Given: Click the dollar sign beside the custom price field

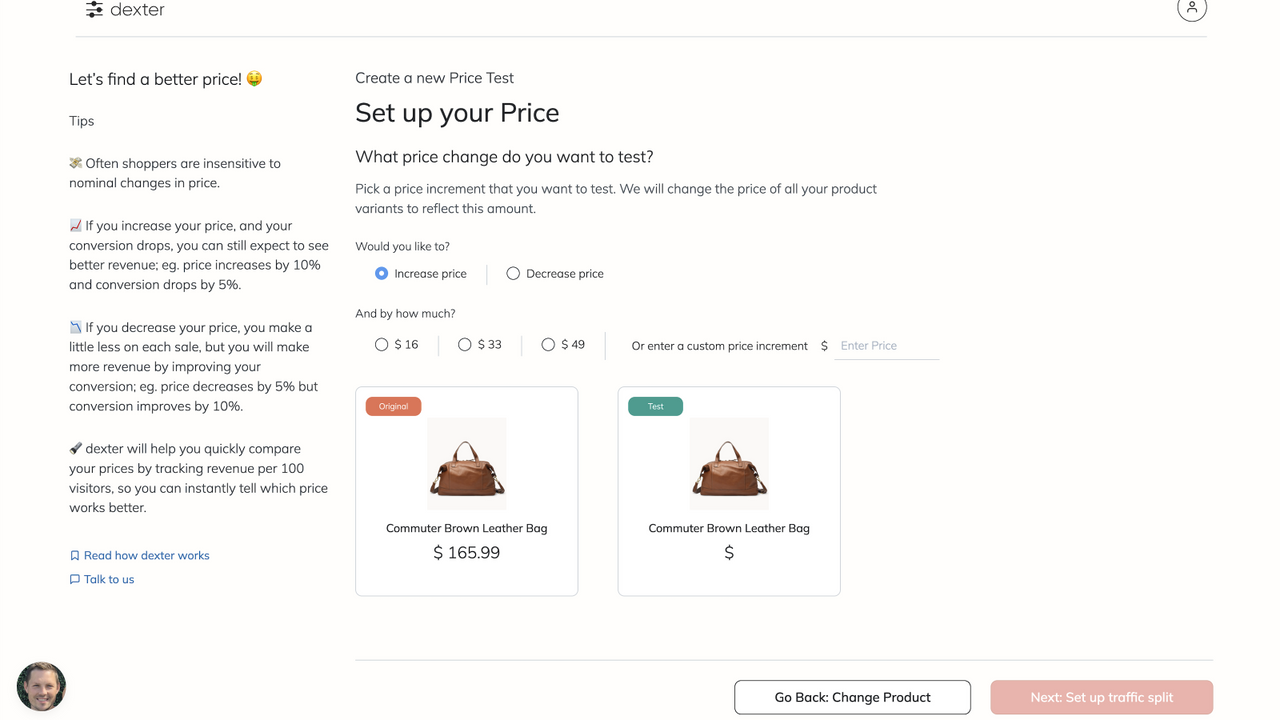Looking at the screenshot, I should (824, 345).
